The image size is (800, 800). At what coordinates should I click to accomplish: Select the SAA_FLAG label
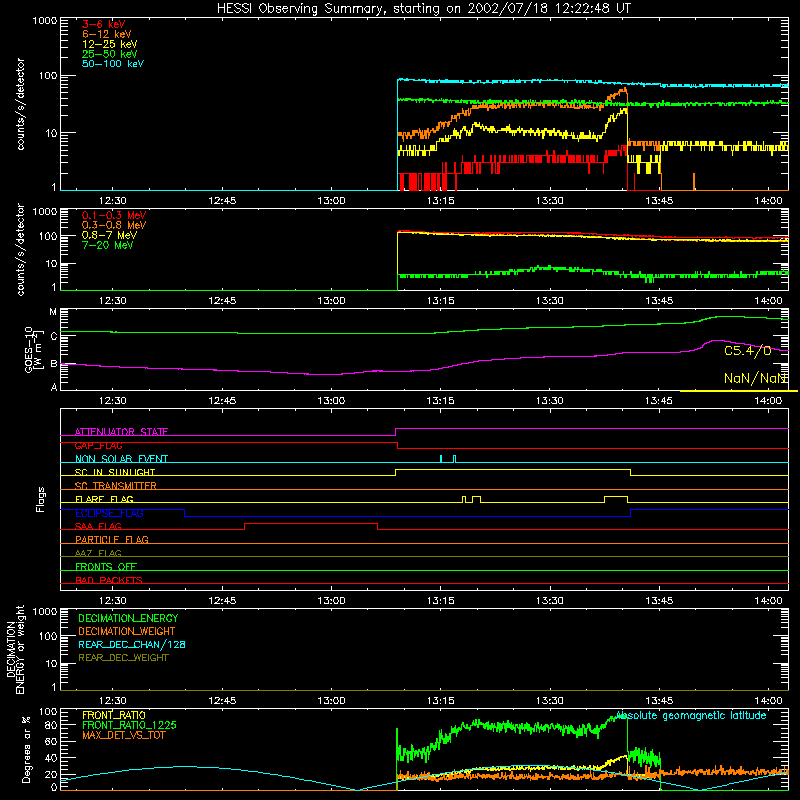tap(98, 526)
